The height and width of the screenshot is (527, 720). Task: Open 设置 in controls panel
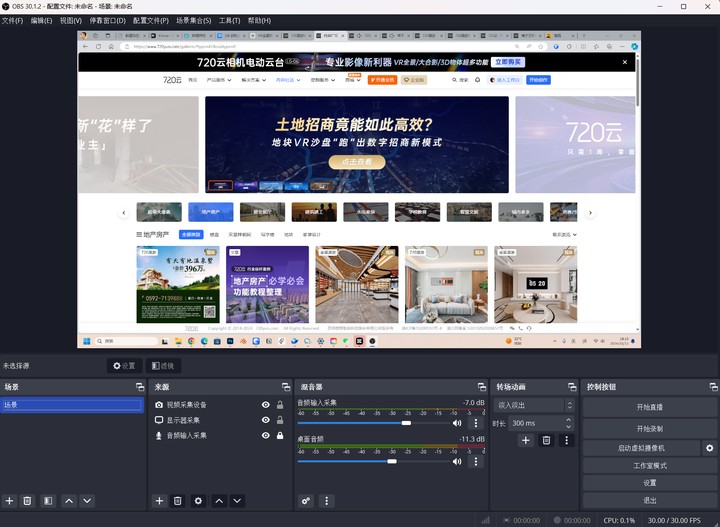click(650, 483)
